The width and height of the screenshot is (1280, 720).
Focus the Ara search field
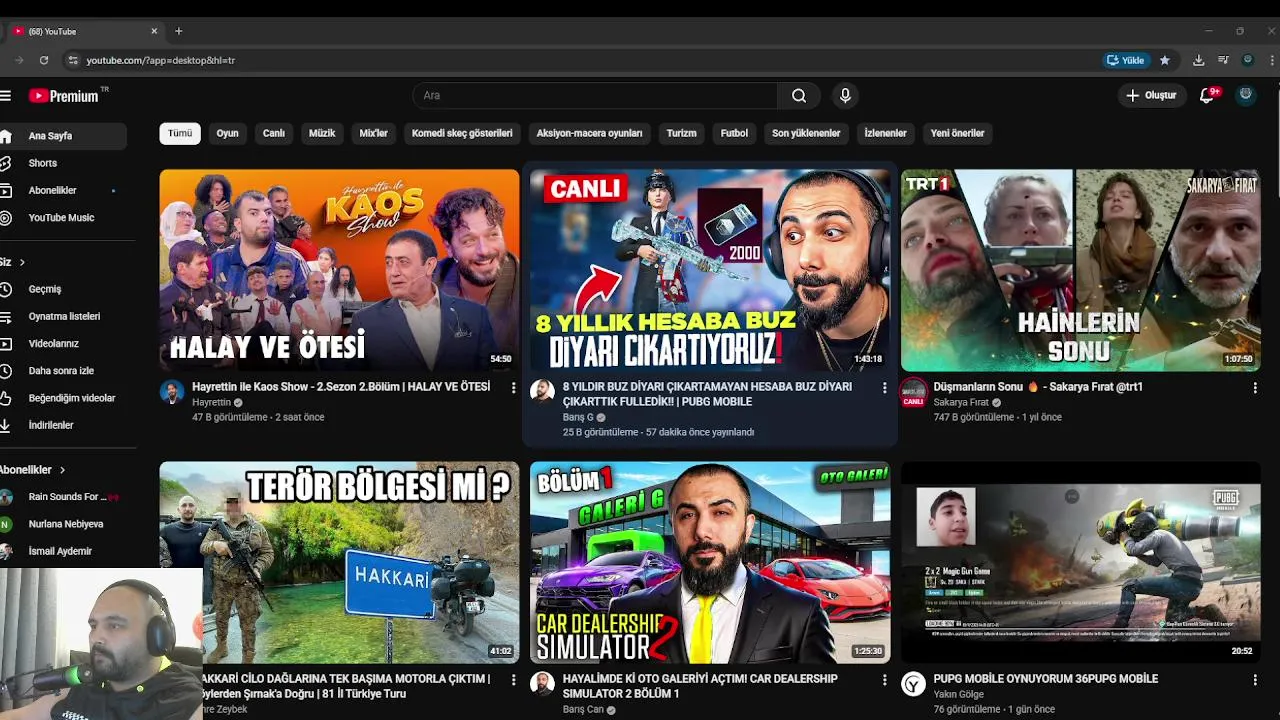coord(595,96)
